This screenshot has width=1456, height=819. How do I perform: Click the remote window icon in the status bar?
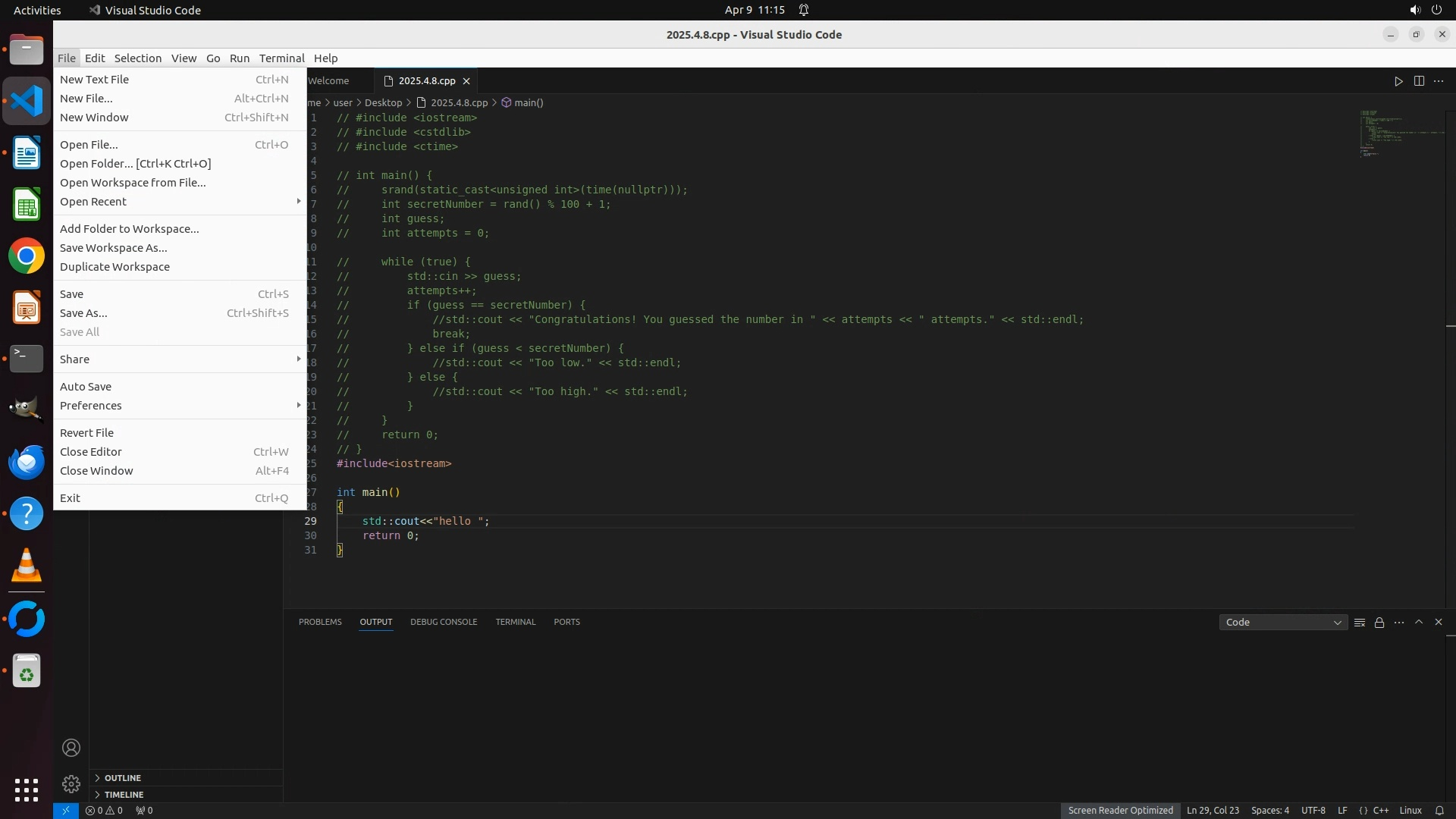click(x=66, y=810)
